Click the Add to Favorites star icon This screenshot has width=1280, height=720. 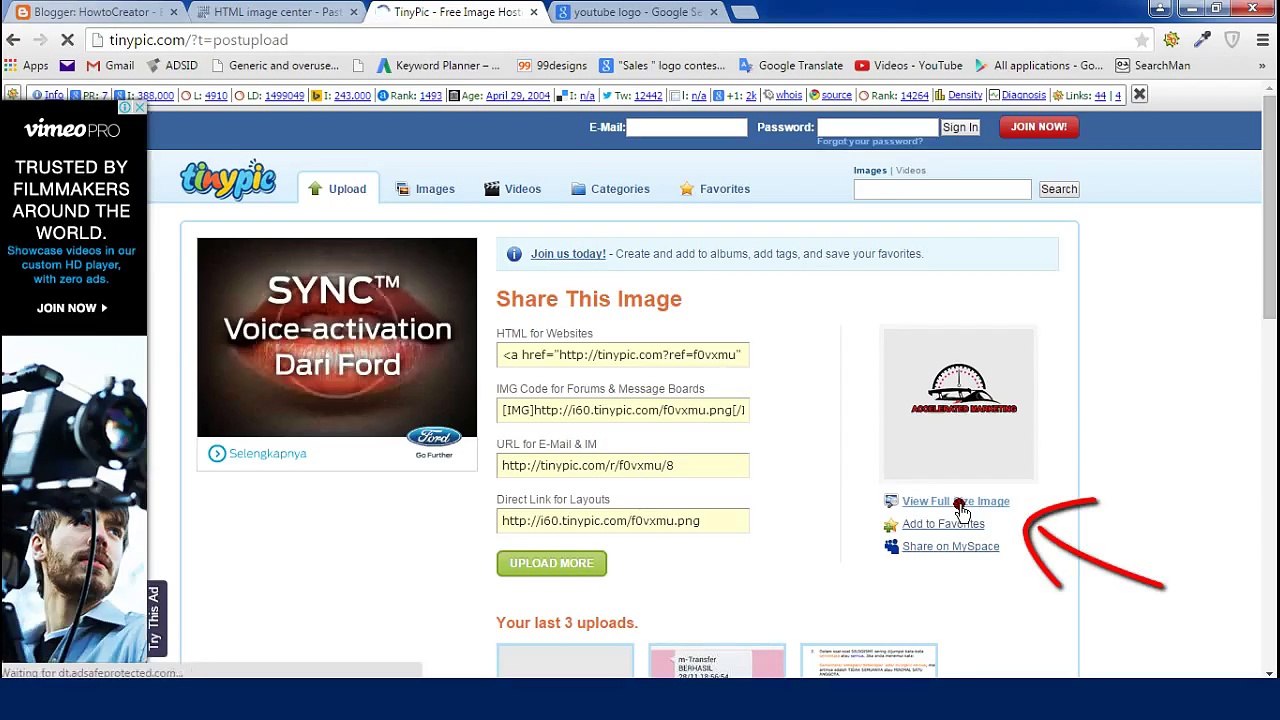pos(891,524)
